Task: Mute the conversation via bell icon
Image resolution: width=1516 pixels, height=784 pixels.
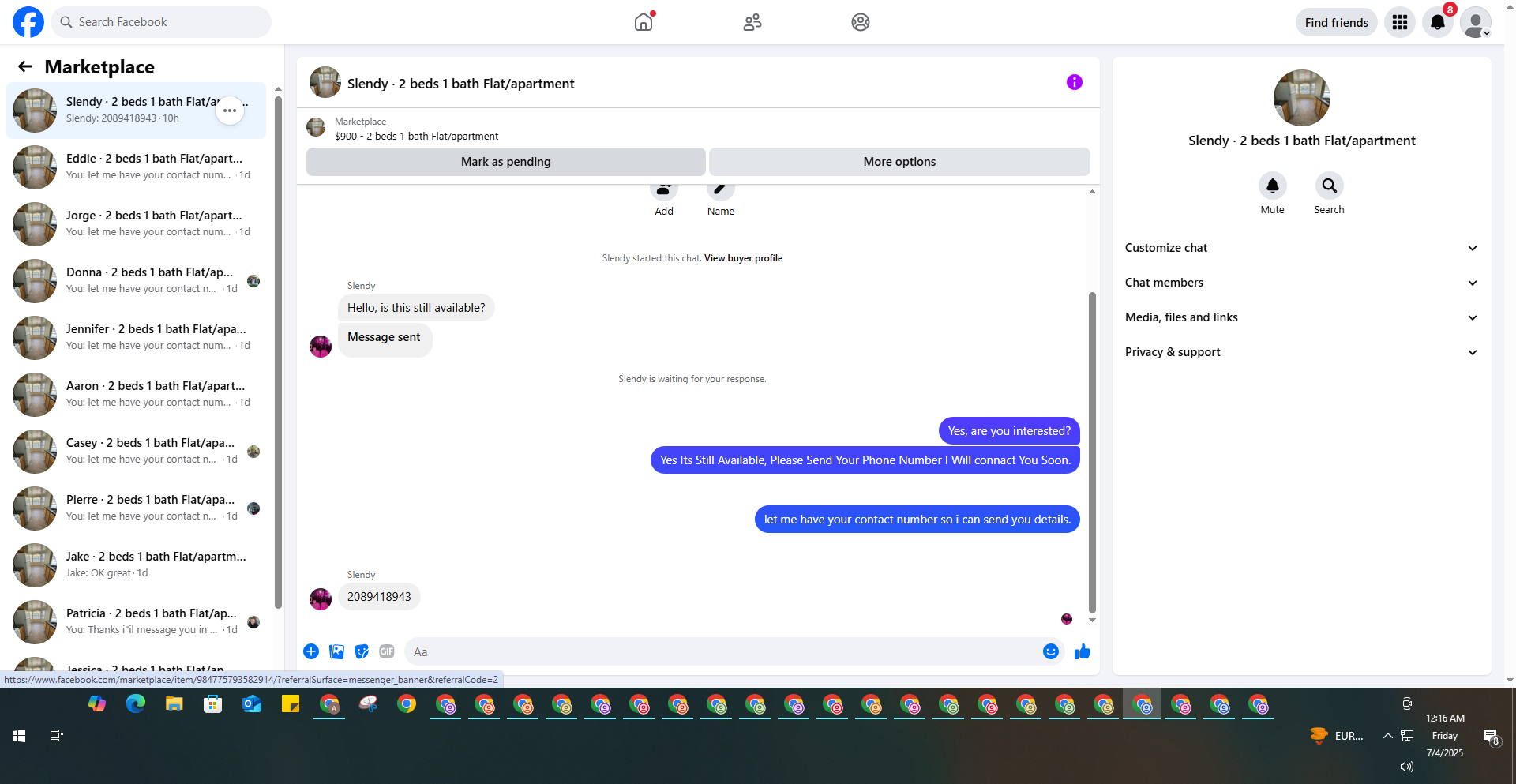Action: [x=1273, y=186]
